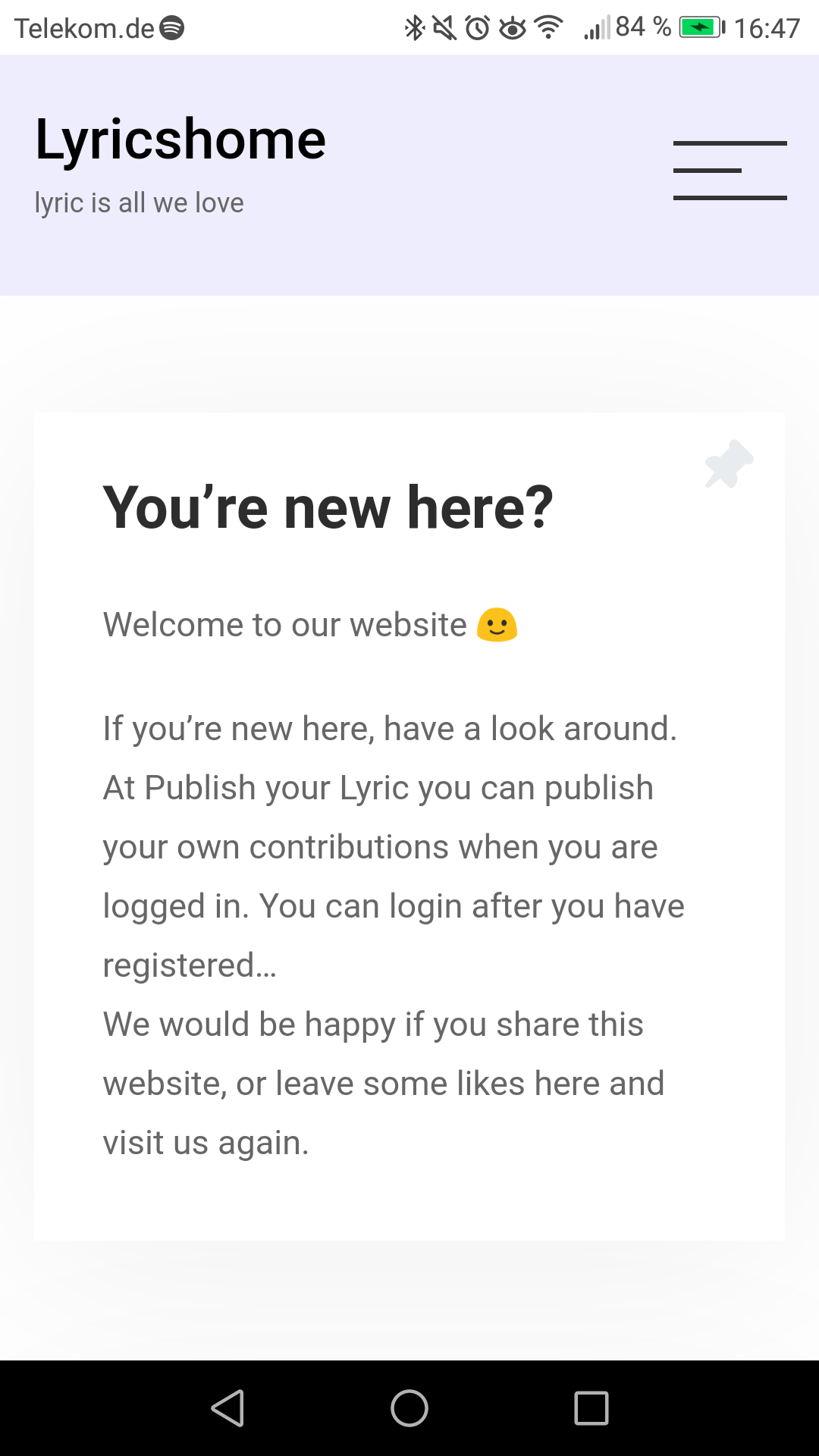Tap the muted sound status icon
Viewport: 819px width, 1456px height.
coord(444,28)
